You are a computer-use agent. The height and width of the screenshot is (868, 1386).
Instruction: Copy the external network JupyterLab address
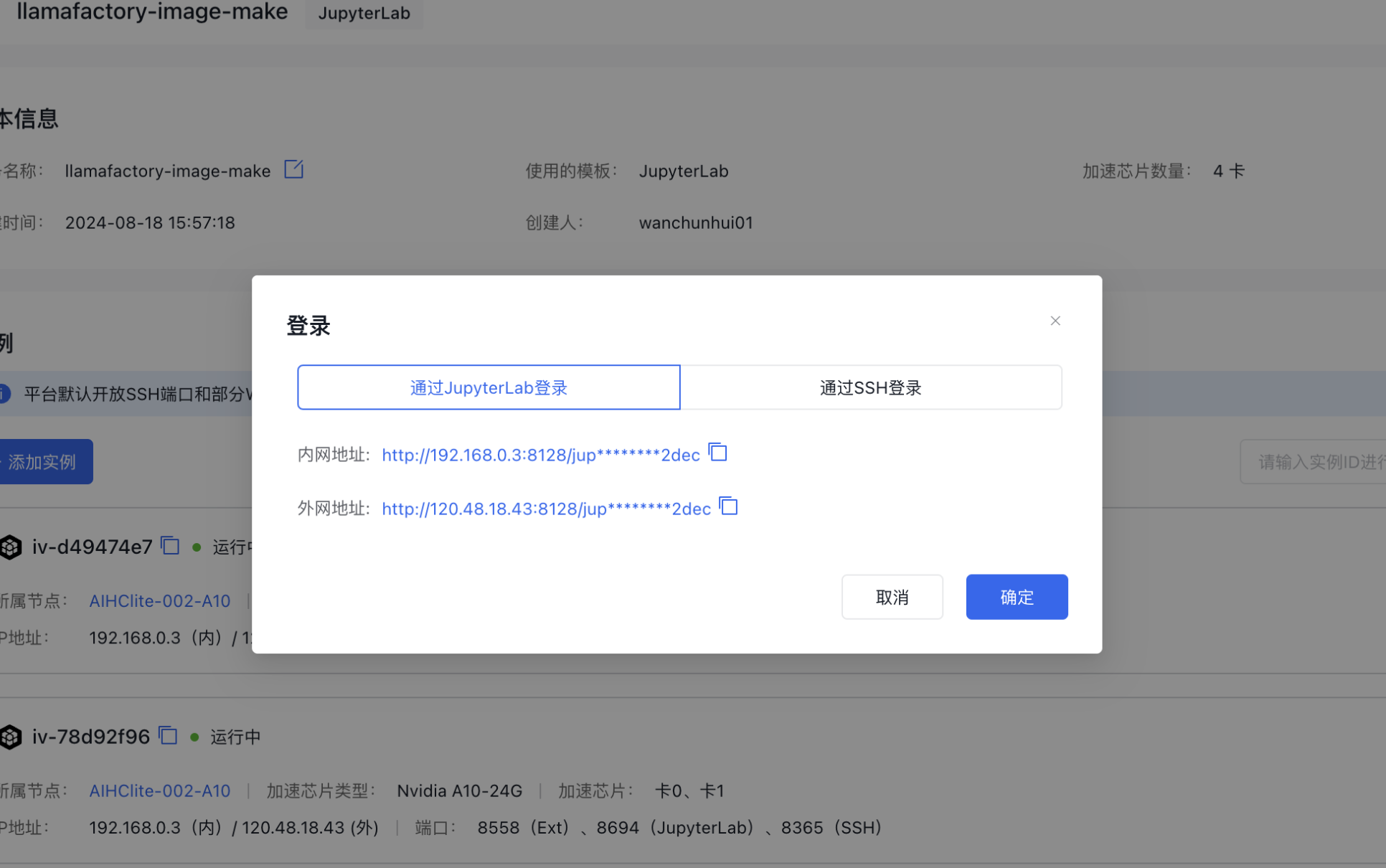pos(728,506)
